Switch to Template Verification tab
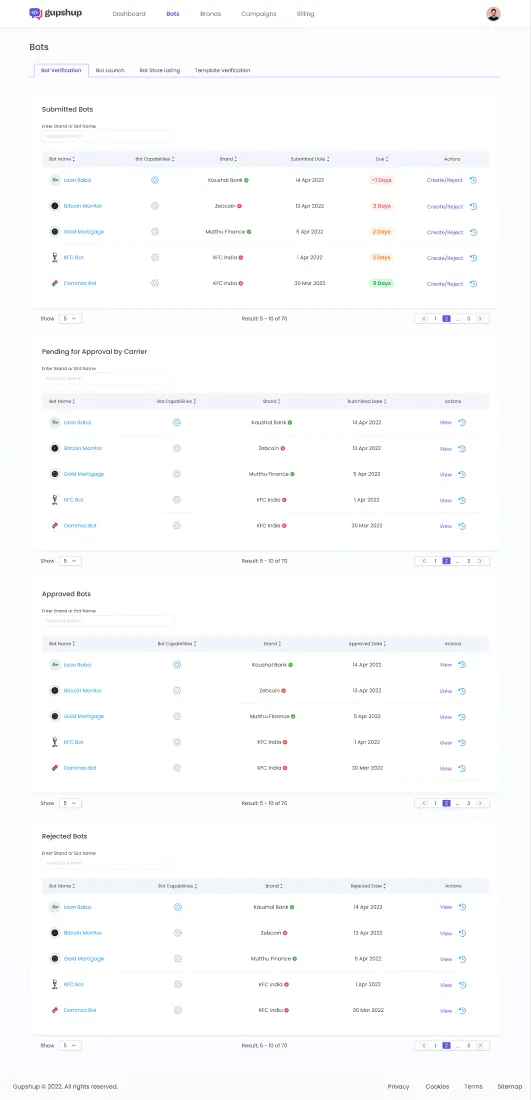531x1100 pixels. (222, 70)
